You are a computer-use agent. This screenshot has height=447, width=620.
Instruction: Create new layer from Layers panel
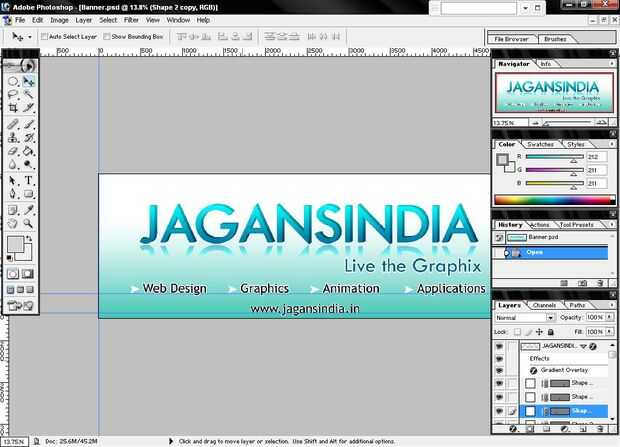point(583,429)
